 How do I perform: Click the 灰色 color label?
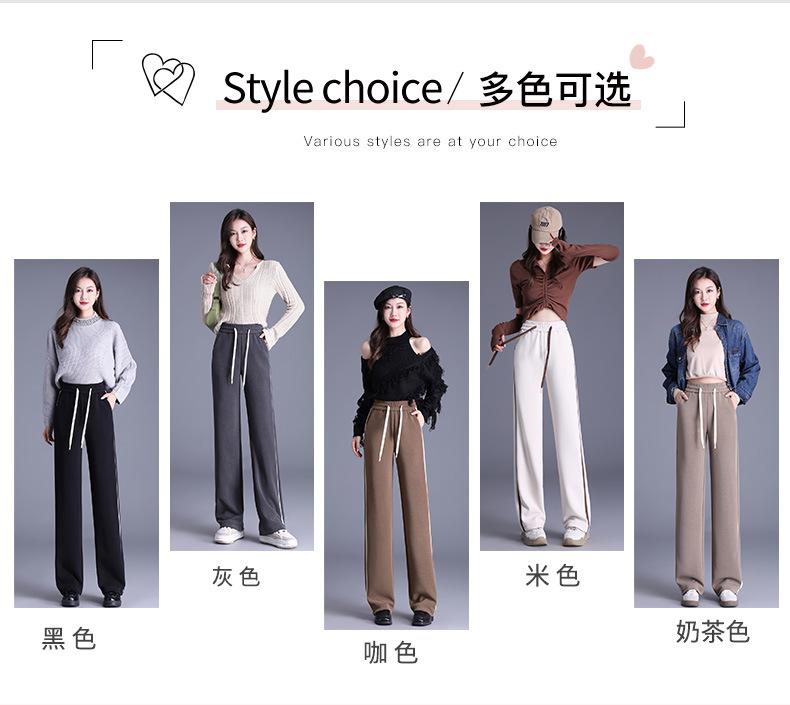236,576
